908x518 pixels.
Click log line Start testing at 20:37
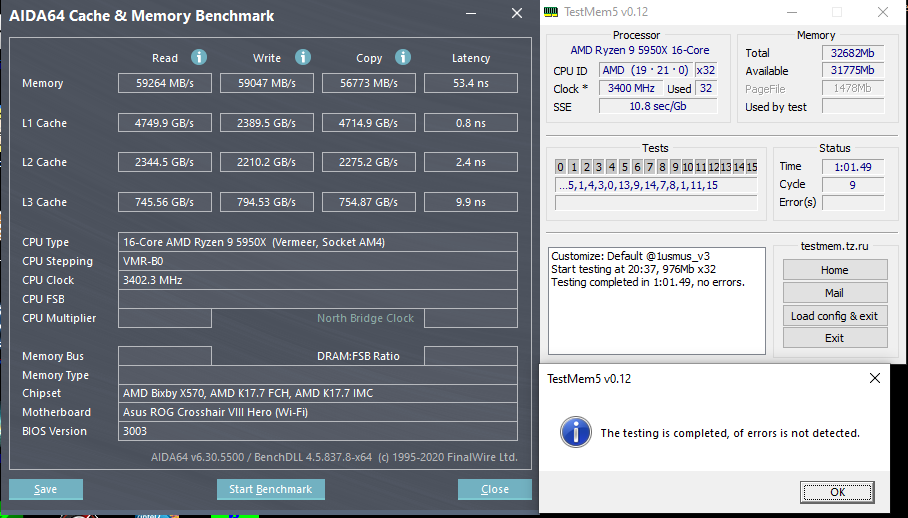pyautogui.click(x=634, y=269)
